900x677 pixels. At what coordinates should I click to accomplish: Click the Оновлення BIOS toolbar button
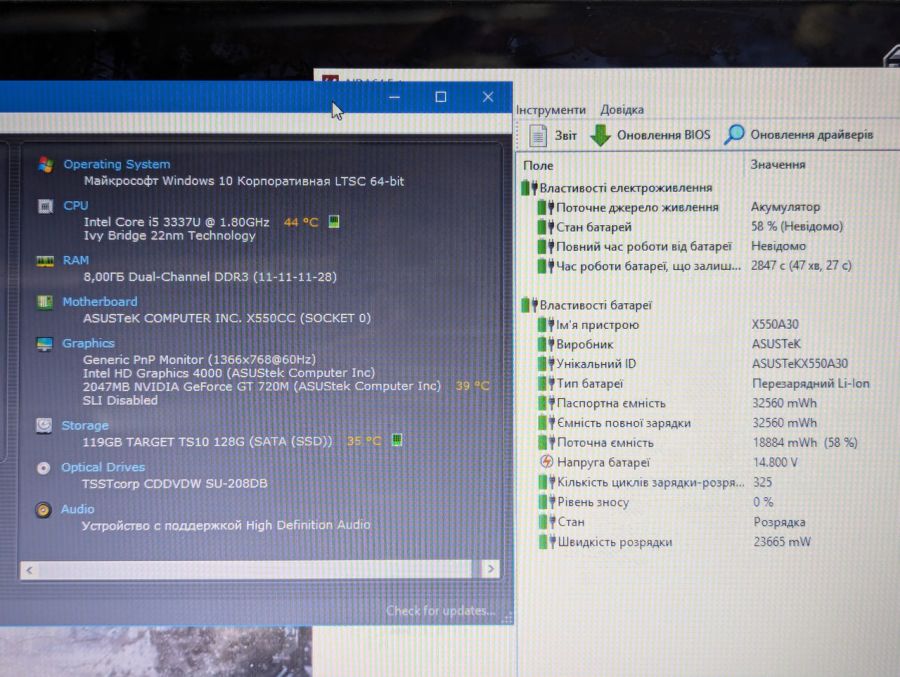(650, 136)
